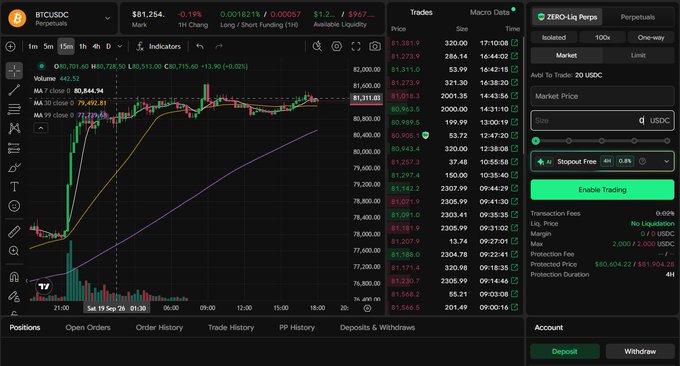Select the crosshair cursor tool
Screen dimensions: 680x366
[x=14, y=71]
